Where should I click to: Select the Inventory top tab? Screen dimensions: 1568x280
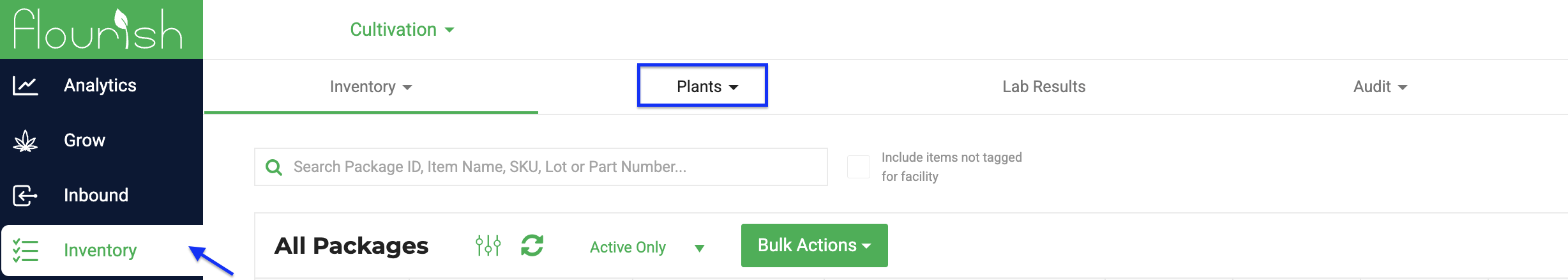click(371, 86)
